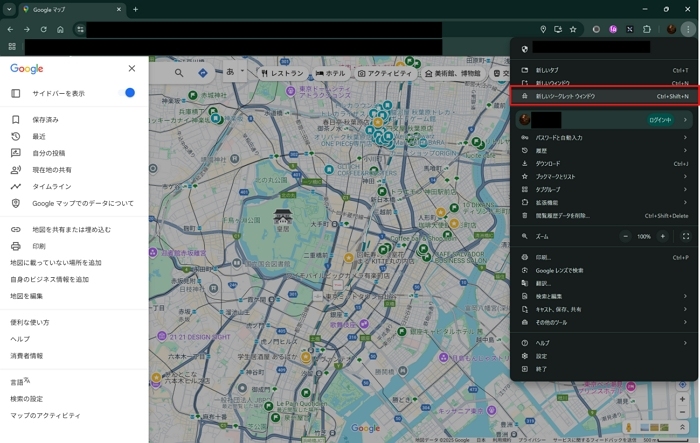Click the レストラン category chip

[x=282, y=73]
